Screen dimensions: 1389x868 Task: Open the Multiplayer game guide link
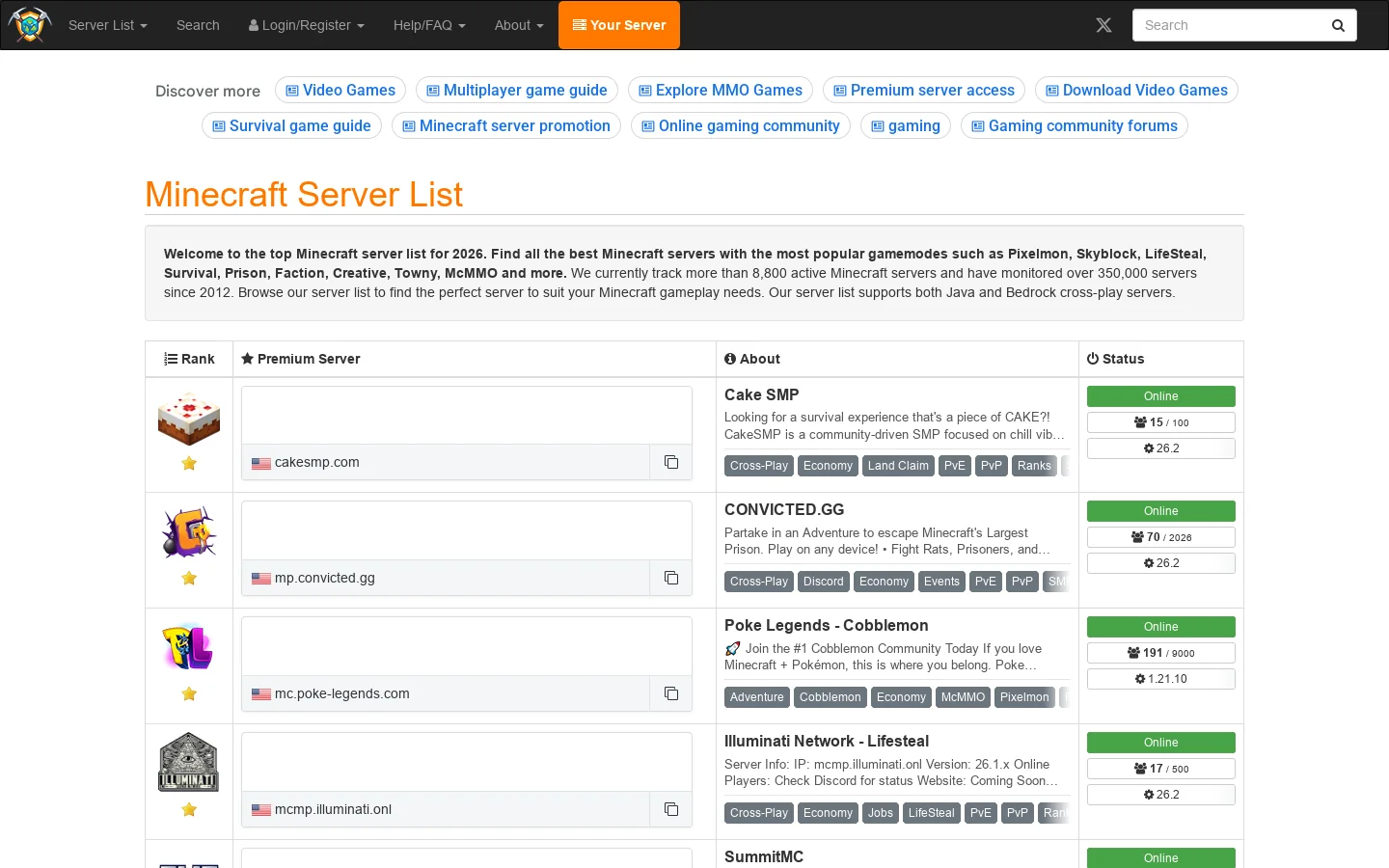point(516,90)
